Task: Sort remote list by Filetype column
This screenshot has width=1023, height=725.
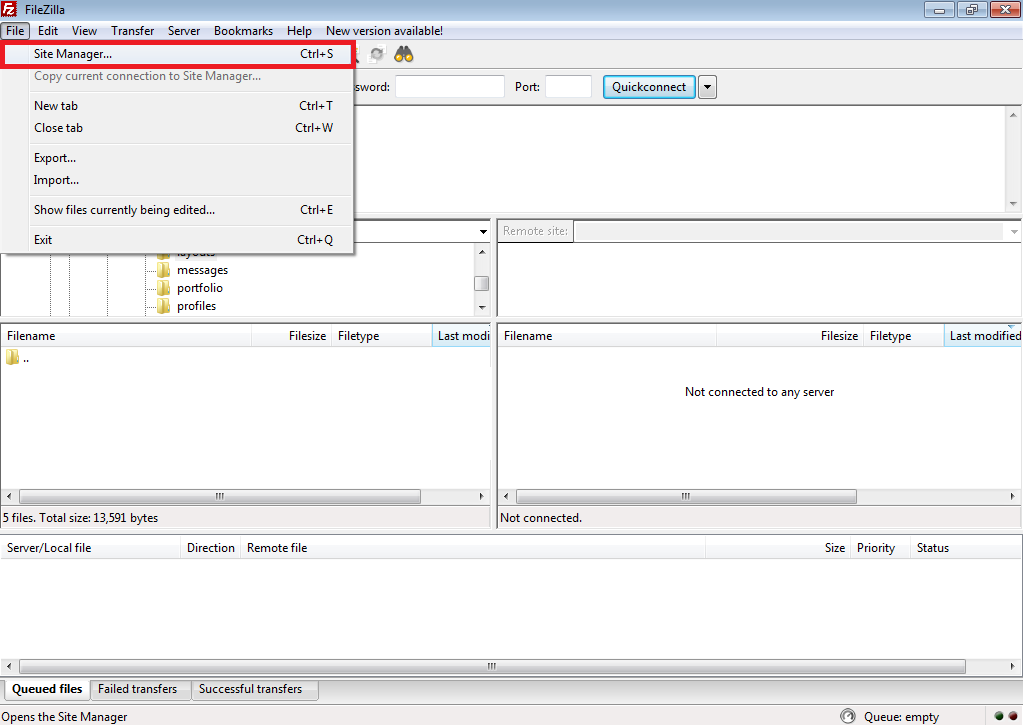Action: [x=904, y=336]
